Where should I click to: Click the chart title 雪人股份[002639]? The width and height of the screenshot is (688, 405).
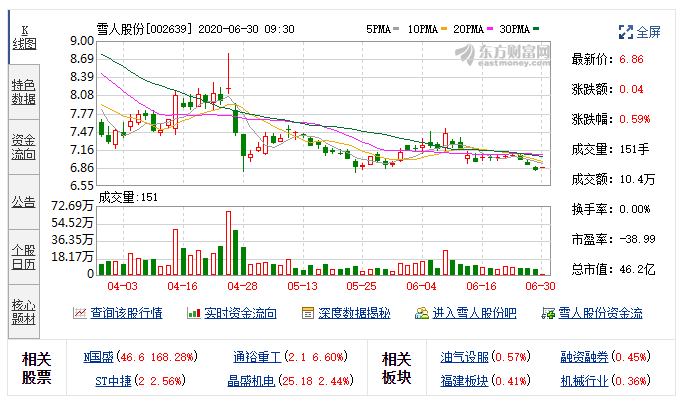[x=144, y=29]
